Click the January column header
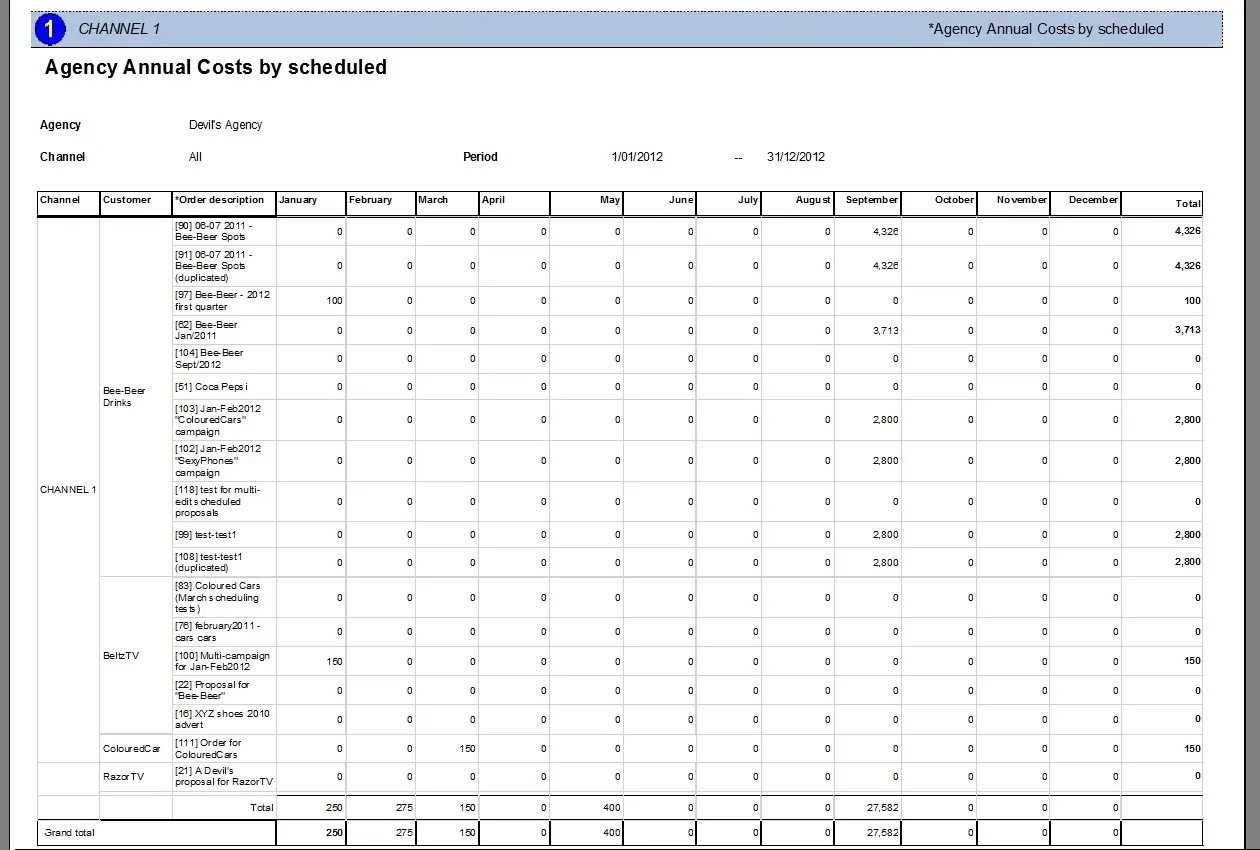Screen dimensions: 1260x850 point(298,200)
